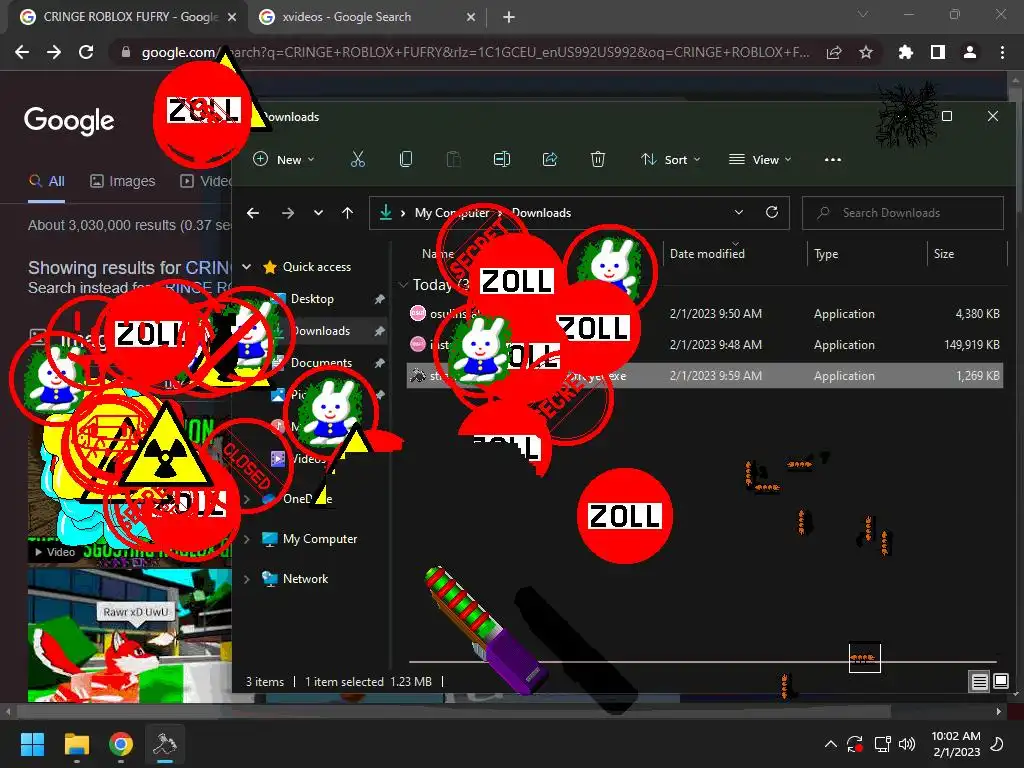Select the All search results tab
Image resolution: width=1024 pixels, height=768 pixels.
pyautogui.click(x=46, y=182)
